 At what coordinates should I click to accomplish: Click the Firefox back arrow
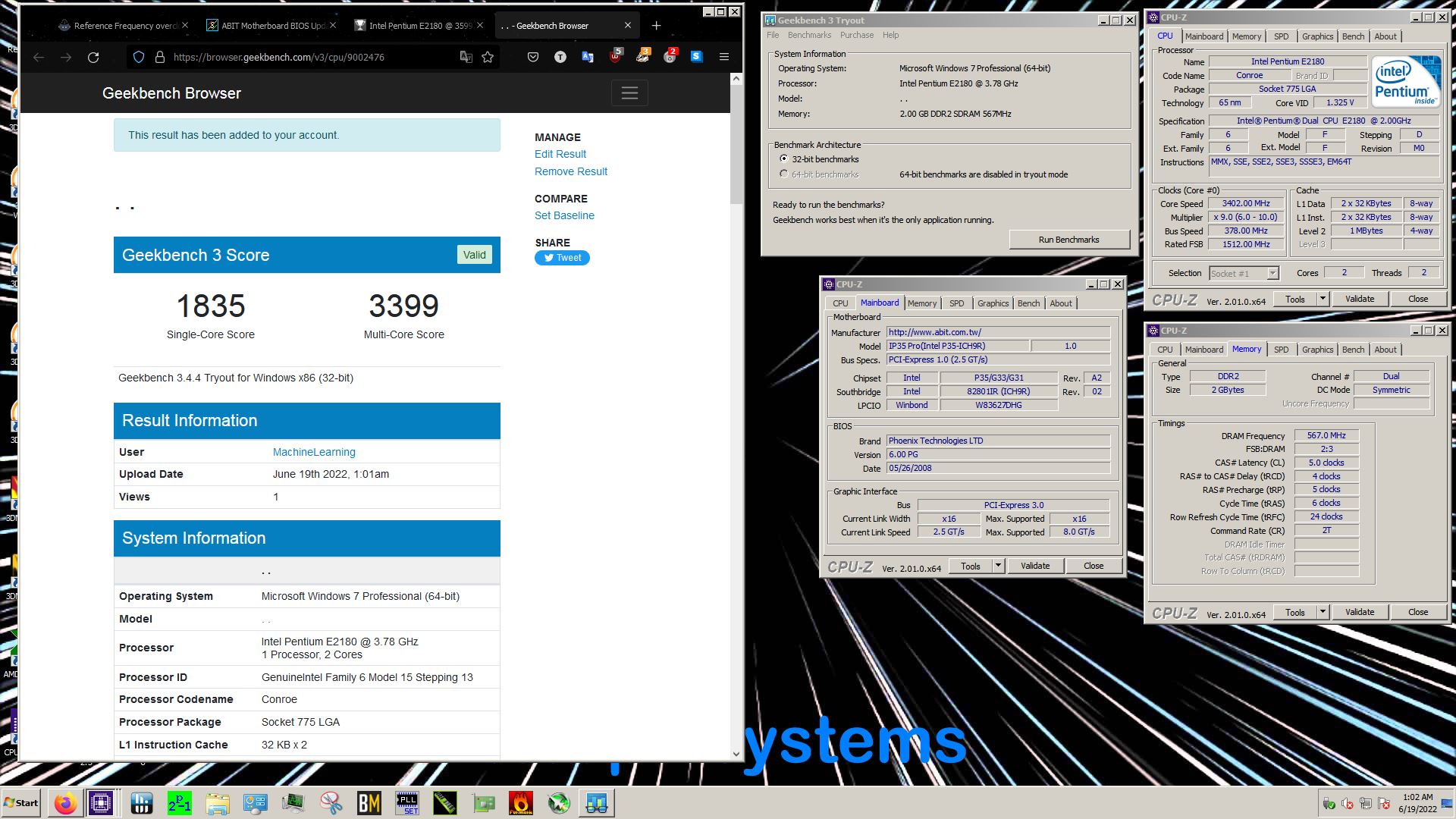click(x=39, y=57)
